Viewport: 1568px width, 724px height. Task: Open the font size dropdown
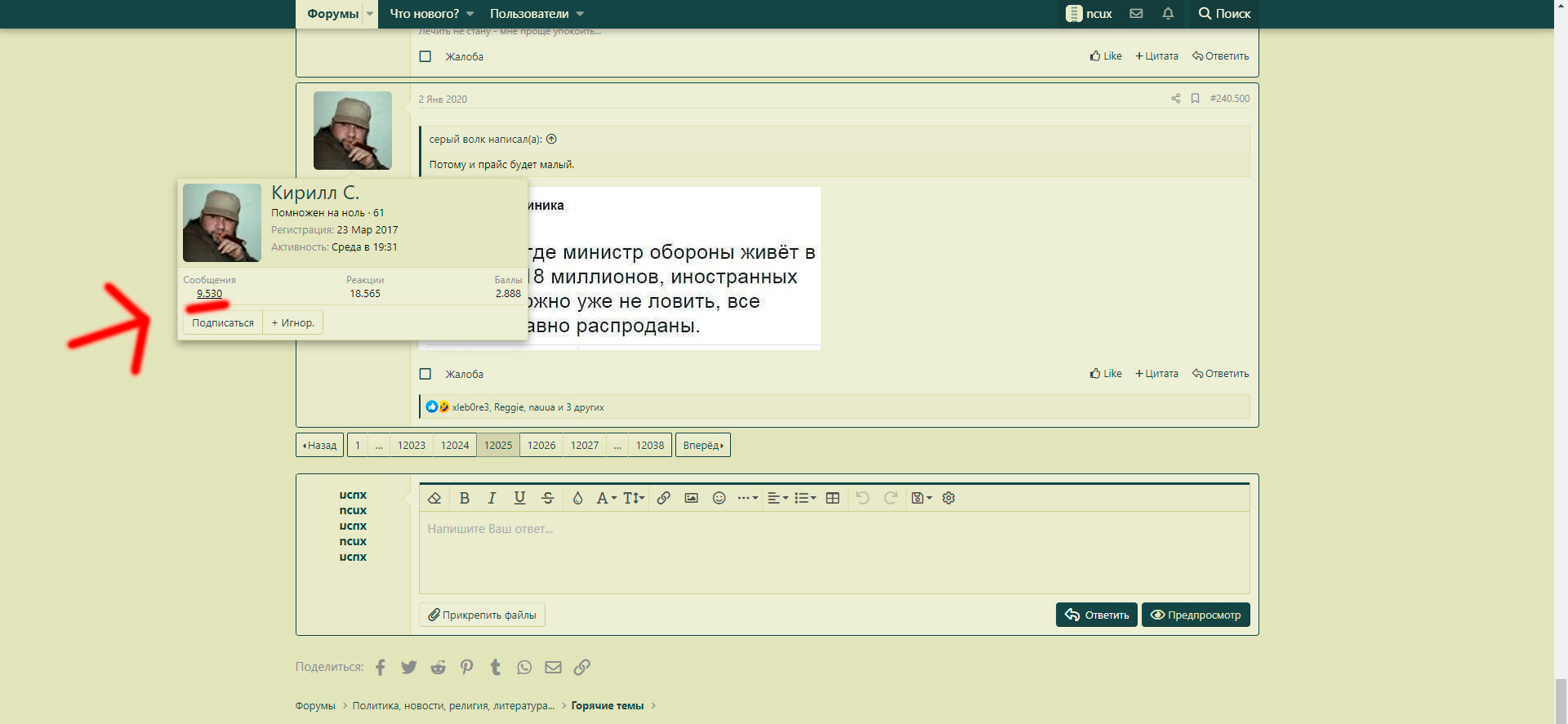[x=634, y=498]
